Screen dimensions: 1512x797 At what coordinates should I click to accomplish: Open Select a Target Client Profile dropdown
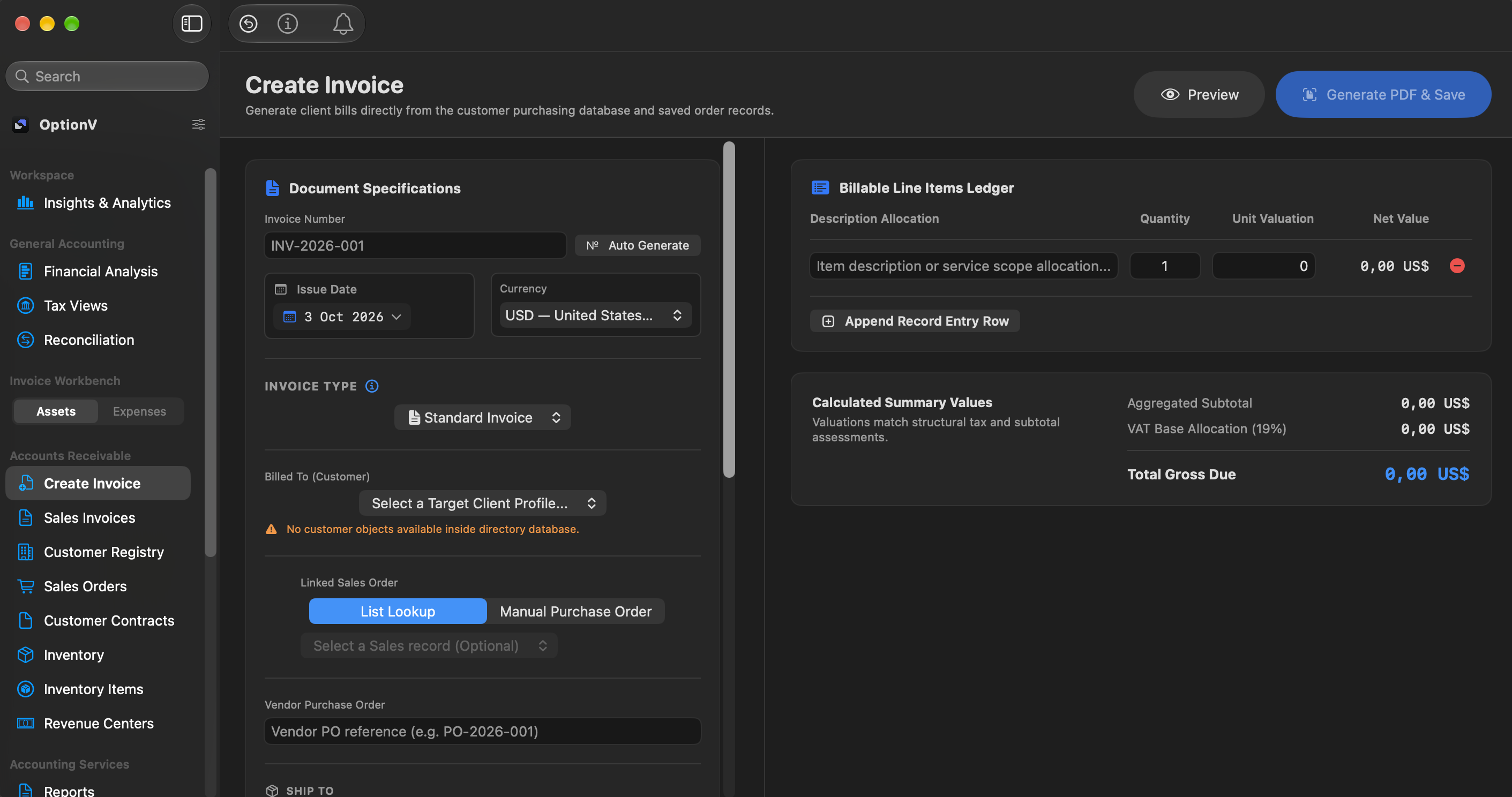(x=482, y=503)
